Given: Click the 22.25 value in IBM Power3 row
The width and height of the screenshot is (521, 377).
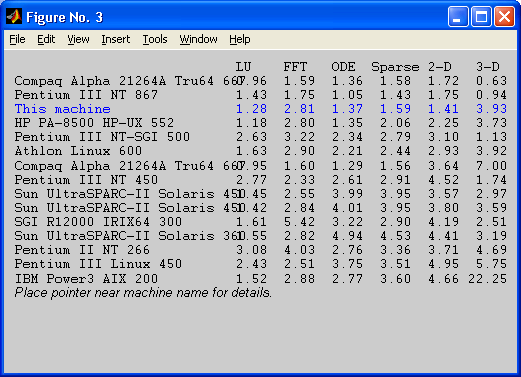Looking at the screenshot, I should tap(487, 278).
